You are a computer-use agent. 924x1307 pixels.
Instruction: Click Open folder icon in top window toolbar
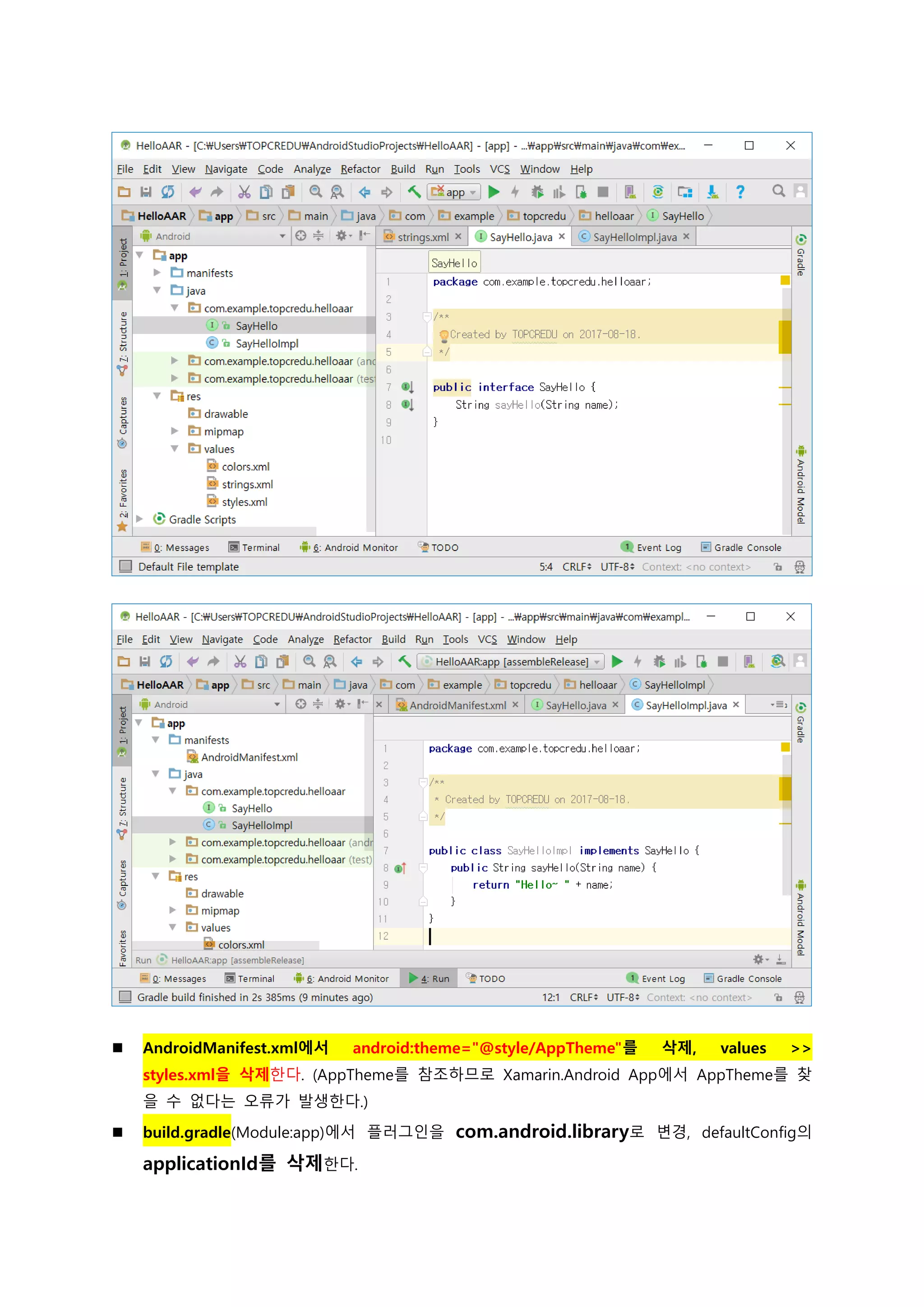pyautogui.click(x=124, y=192)
